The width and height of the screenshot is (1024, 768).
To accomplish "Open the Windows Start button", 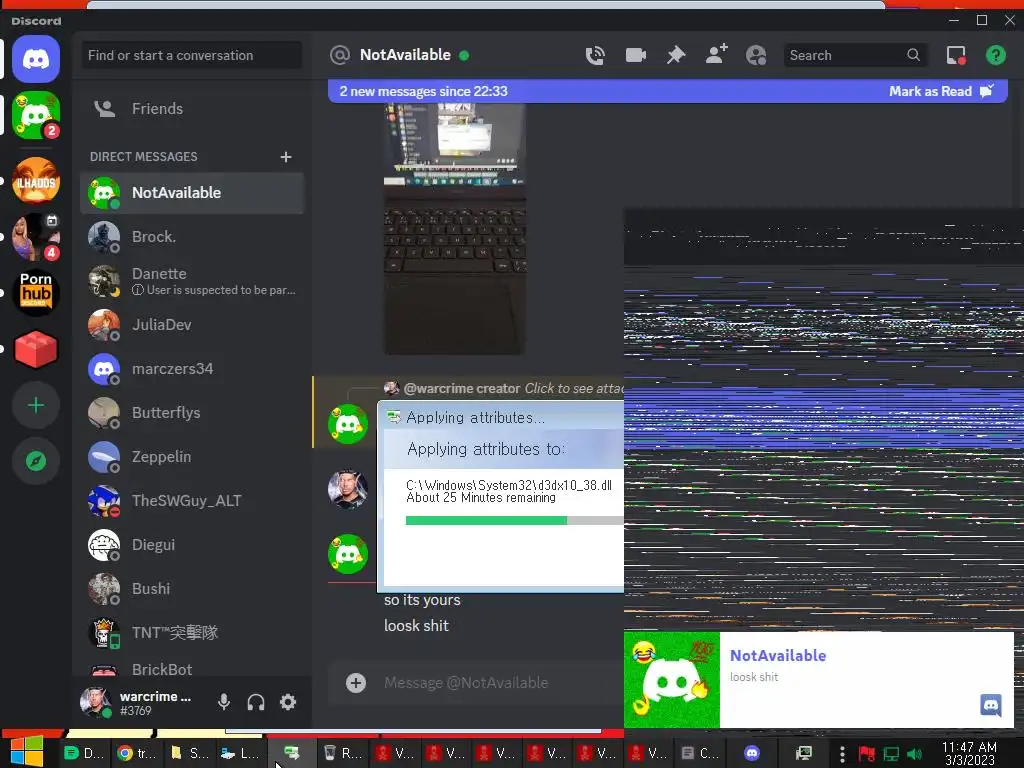I will point(27,752).
